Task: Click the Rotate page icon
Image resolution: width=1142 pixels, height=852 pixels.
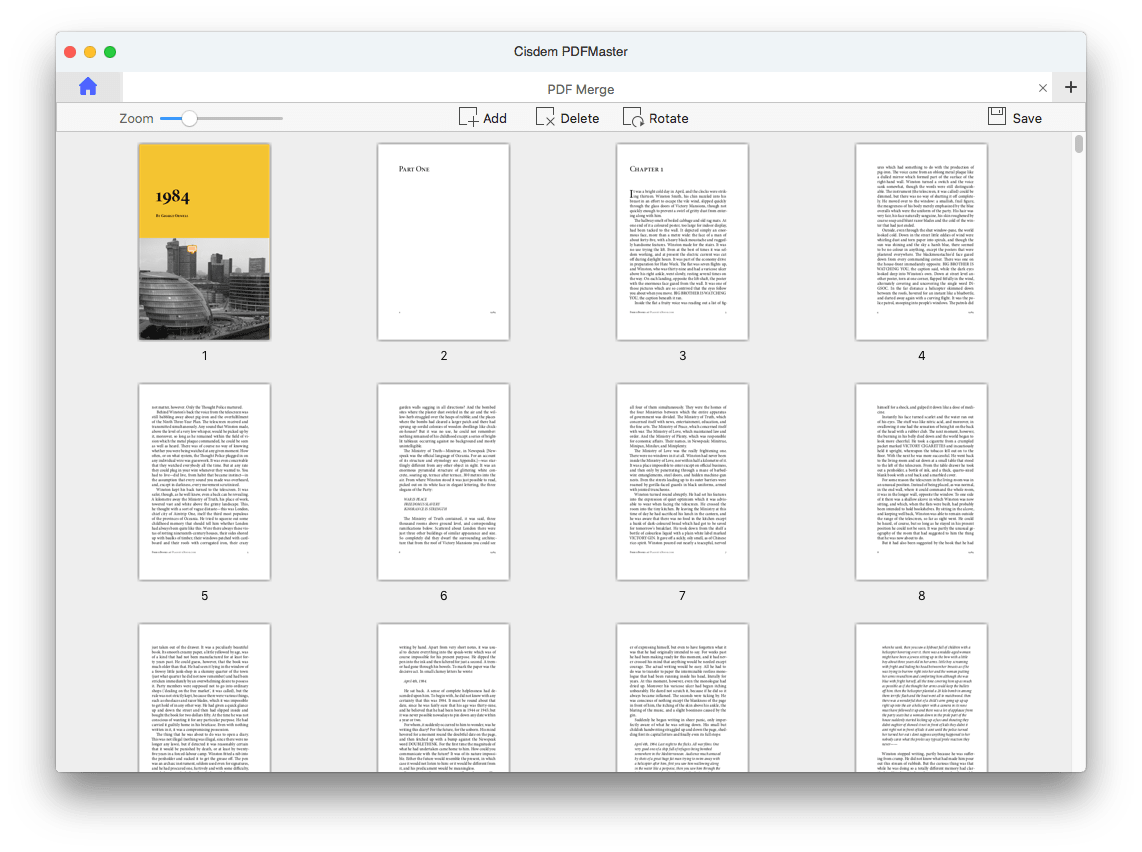Action: point(633,118)
